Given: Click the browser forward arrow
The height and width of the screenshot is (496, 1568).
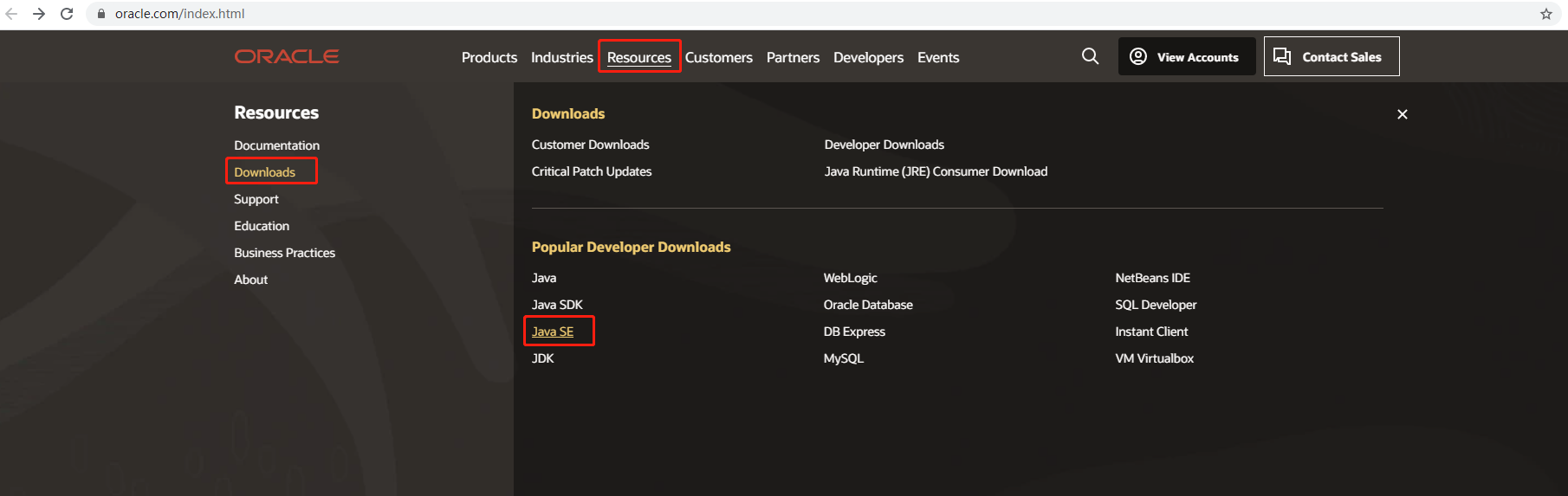Looking at the screenshot, I should [39, 14].
